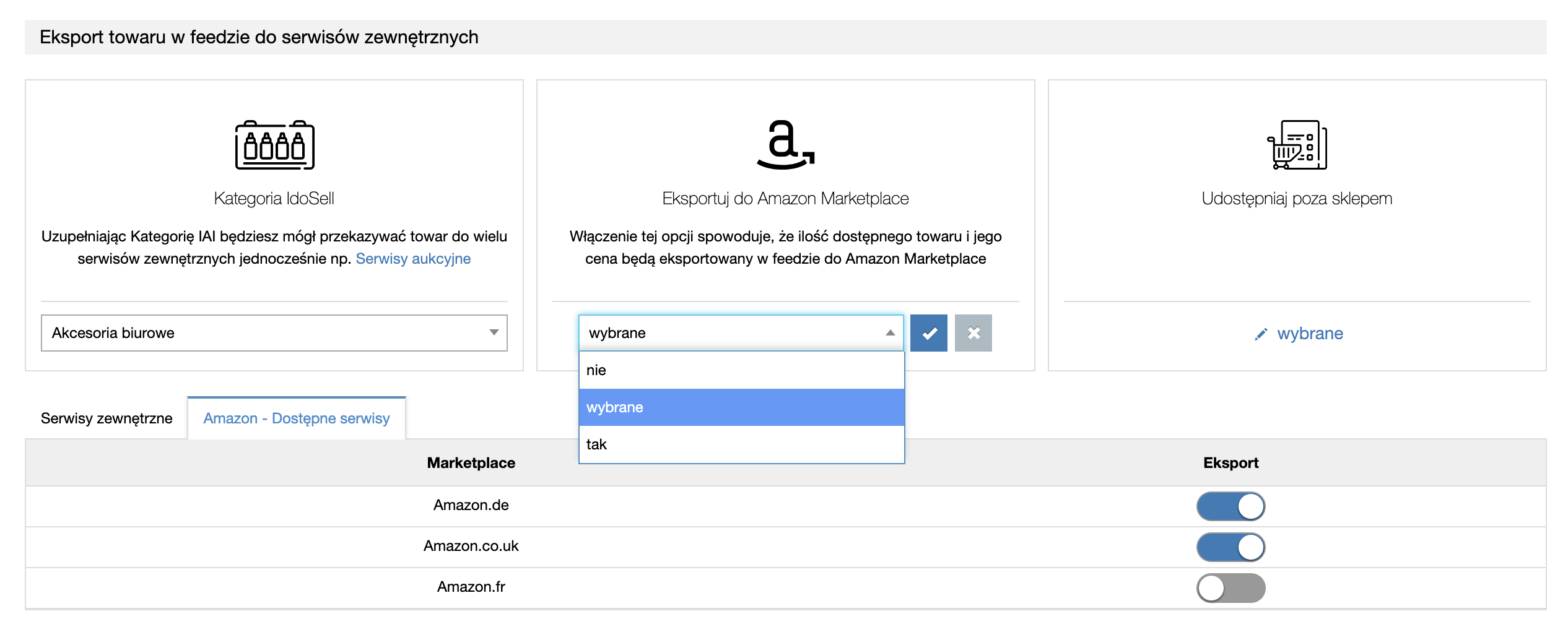Open the Akcesoria biurowe category dropdown
Screen dimensions: 1568x619
click(274, 333)
